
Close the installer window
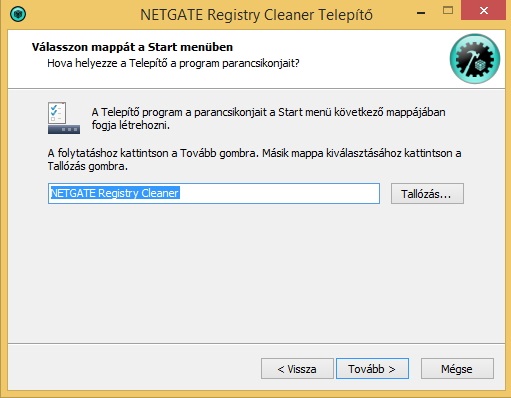[484, 11]
